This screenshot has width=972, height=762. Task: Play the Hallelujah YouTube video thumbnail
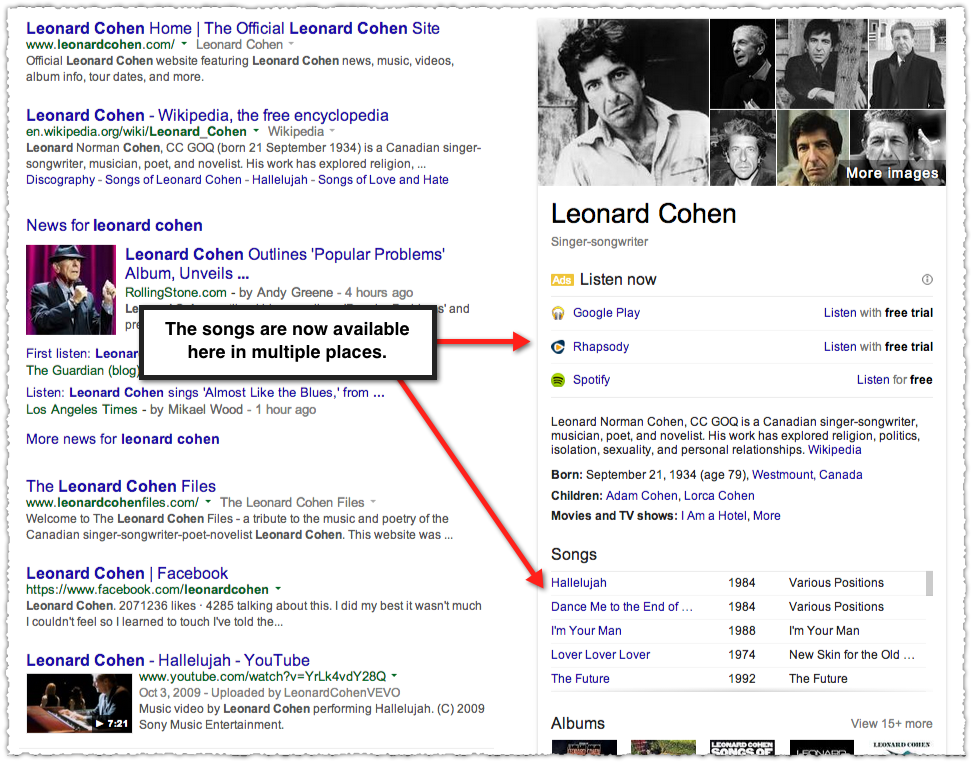[79, 703]
